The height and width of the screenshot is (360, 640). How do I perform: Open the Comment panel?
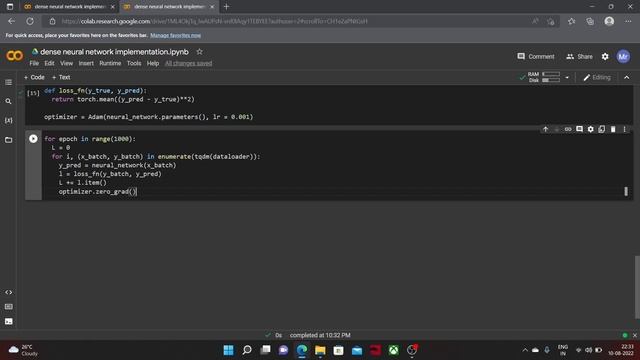[536, 57]
